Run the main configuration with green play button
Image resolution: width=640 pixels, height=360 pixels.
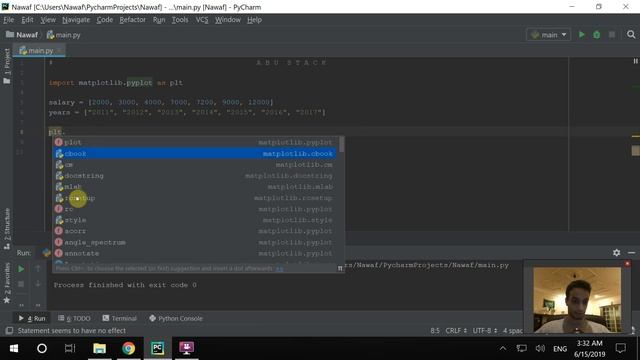point(582,35)
